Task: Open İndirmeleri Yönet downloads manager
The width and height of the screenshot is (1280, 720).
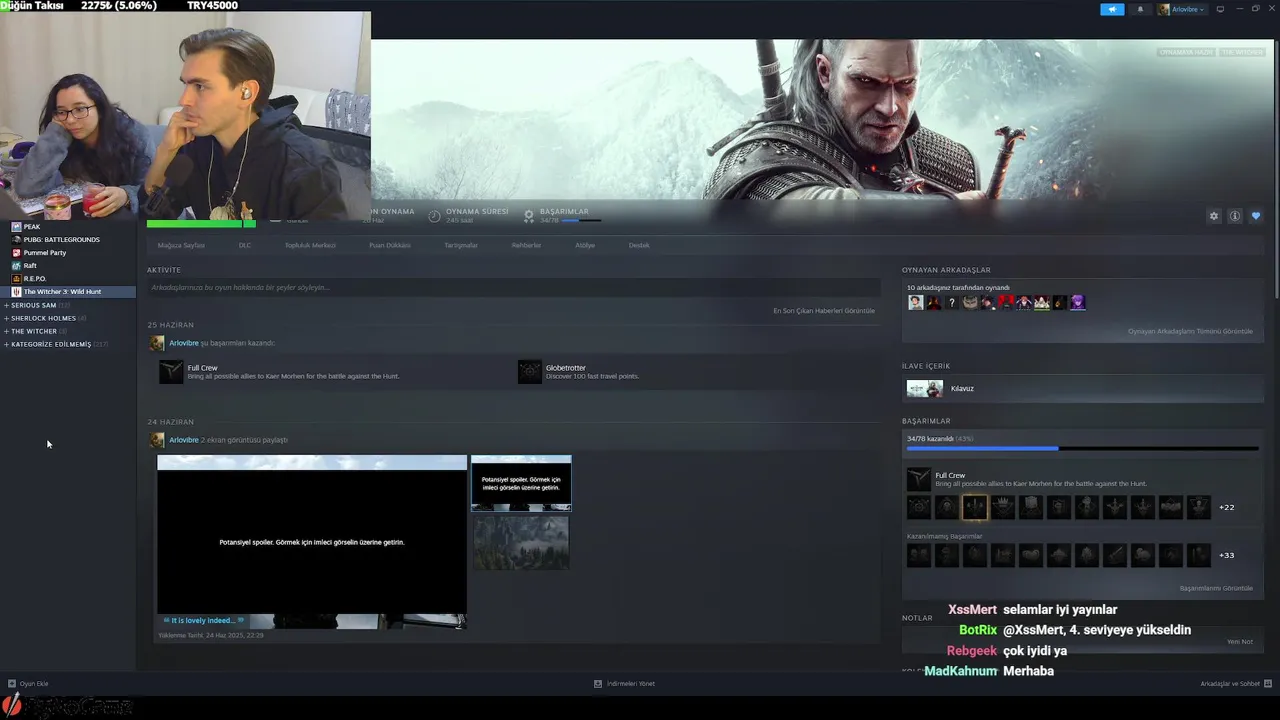Action: click(x=624, y=684)
